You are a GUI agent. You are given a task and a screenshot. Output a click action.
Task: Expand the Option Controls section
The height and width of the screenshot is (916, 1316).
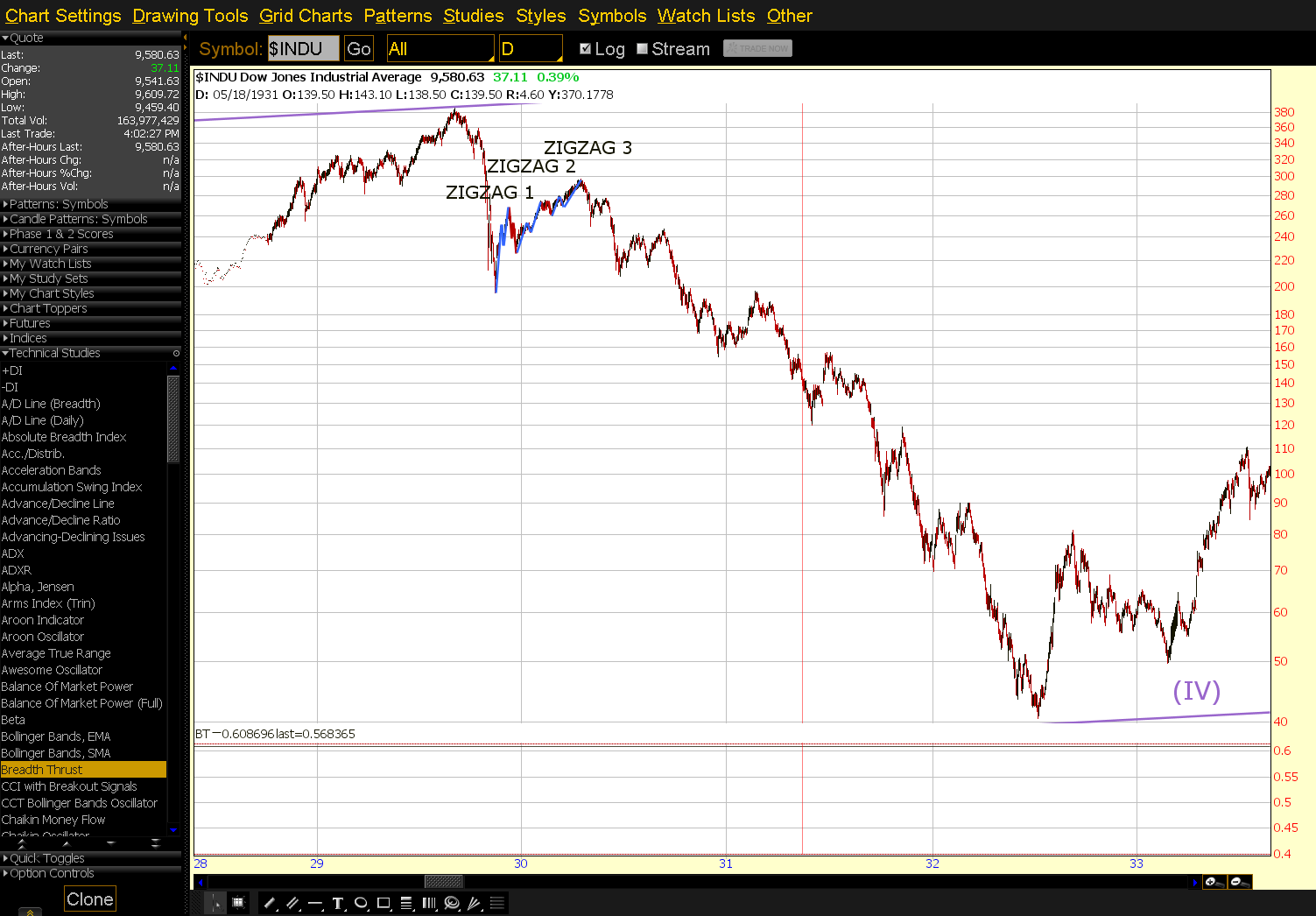(x=91, y=873)
